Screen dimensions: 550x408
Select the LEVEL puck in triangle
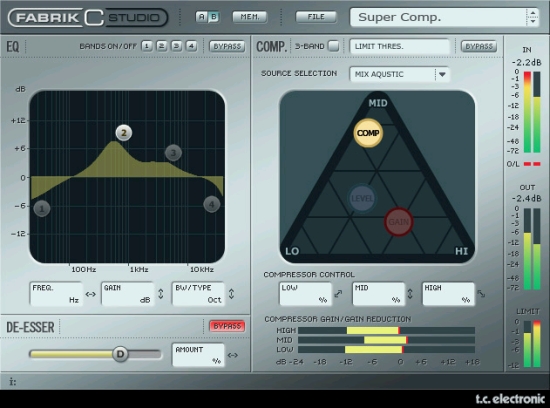362,198
